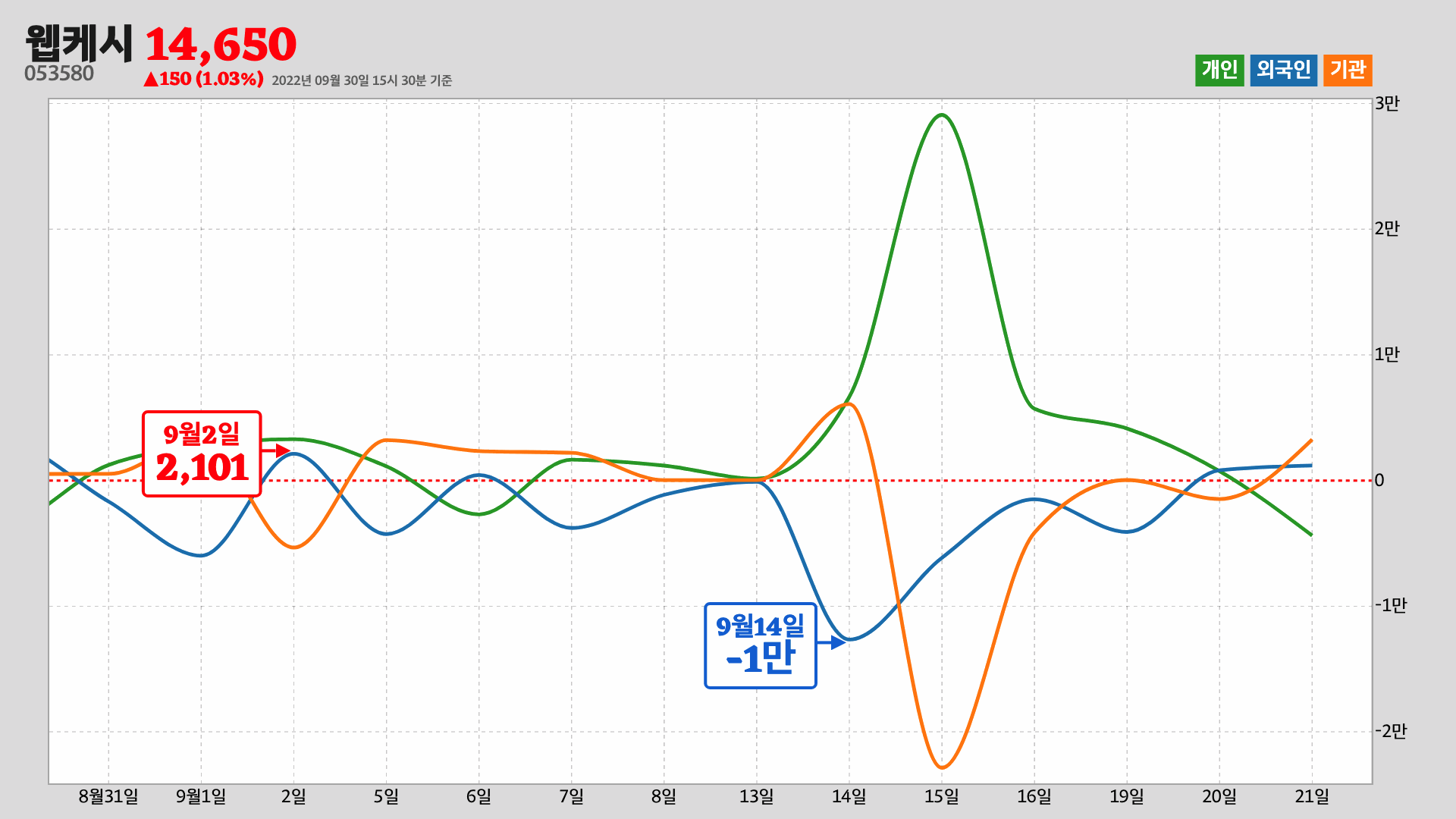Click the orange line endpoint at 21일
The image size is (1456, 819).
[x=1311, y=441]
